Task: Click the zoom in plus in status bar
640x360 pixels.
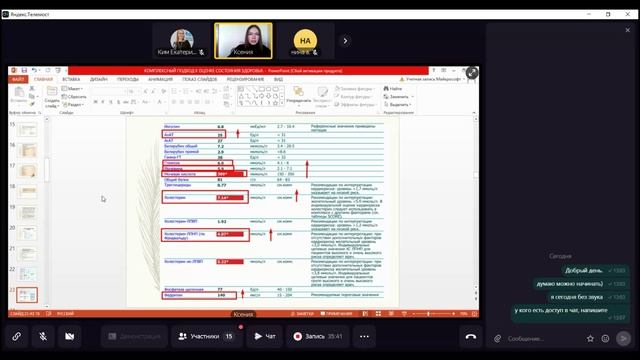Action: (453, 313)
